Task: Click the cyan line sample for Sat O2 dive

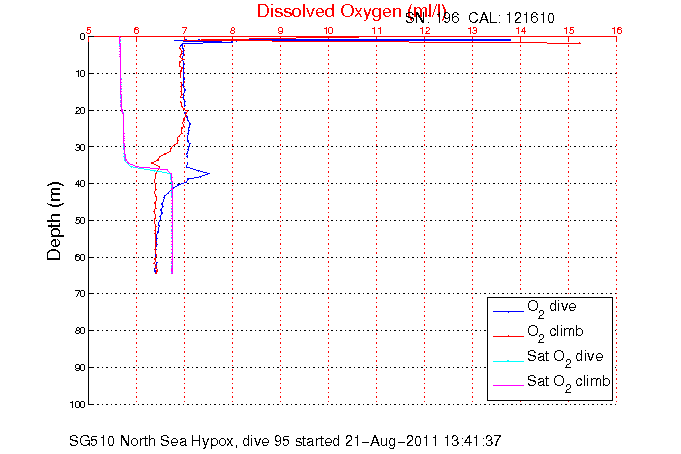Action: (x=508, y=361)
